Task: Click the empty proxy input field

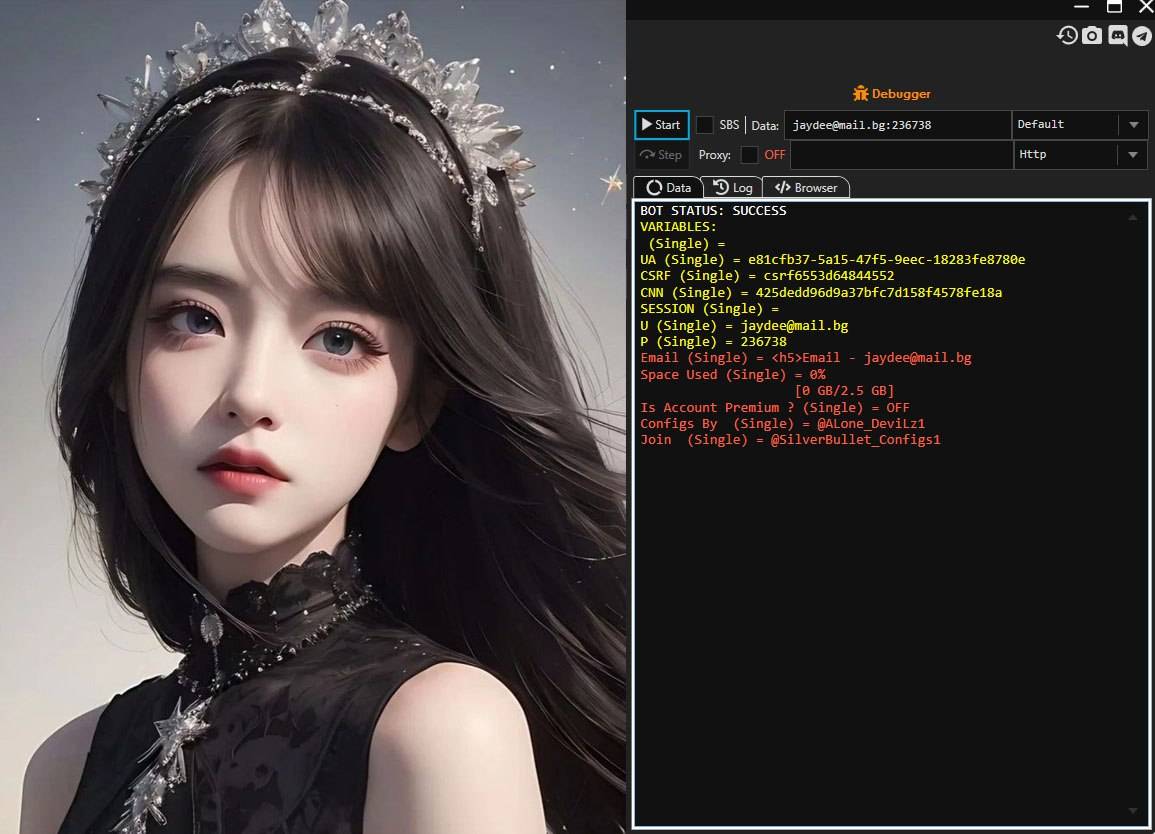Action: (901, 155)
